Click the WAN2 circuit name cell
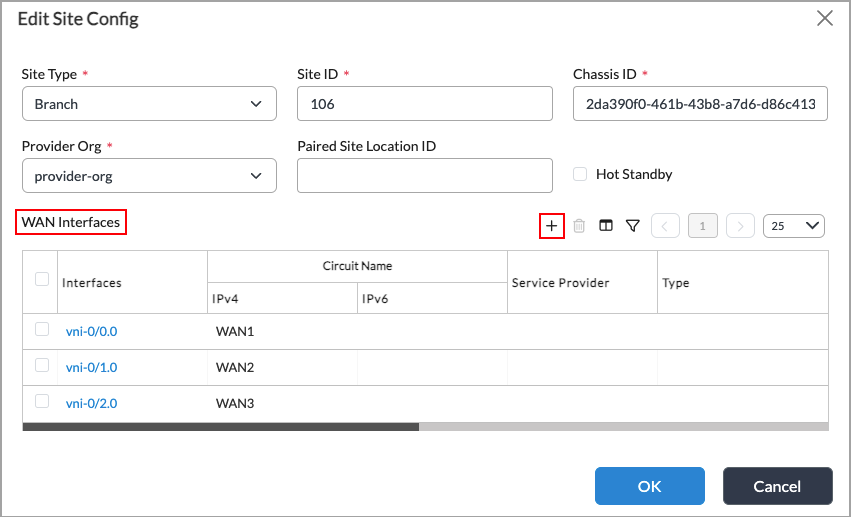Image resolution: width=851 pixels, height=517 pixels. point(282,367)
